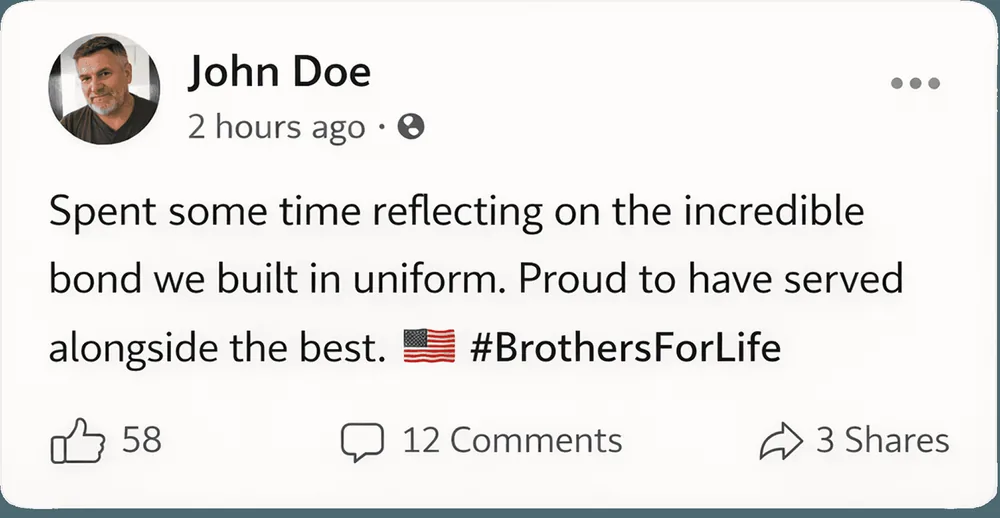Click the word "Comments" below the post
Image resolution: width=1000 pixels, height=518 pixels.
point(536,441)
